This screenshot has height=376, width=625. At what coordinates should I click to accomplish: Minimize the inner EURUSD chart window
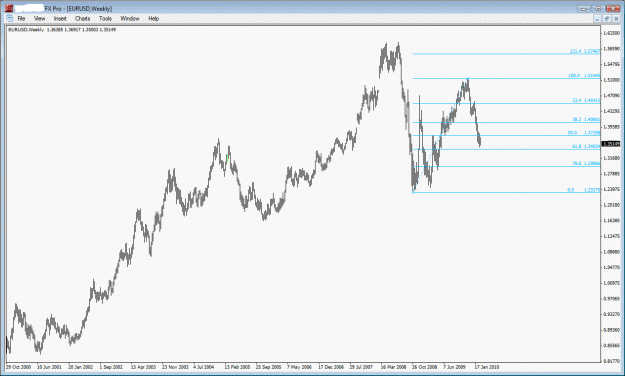(x=597, y=19)
